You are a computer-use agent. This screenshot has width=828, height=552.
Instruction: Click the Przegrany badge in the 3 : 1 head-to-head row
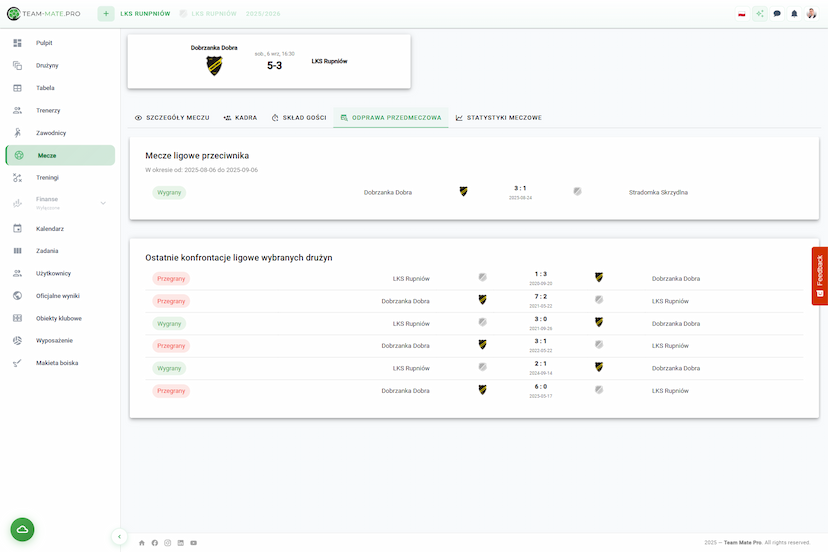click(x=171, y=346)
